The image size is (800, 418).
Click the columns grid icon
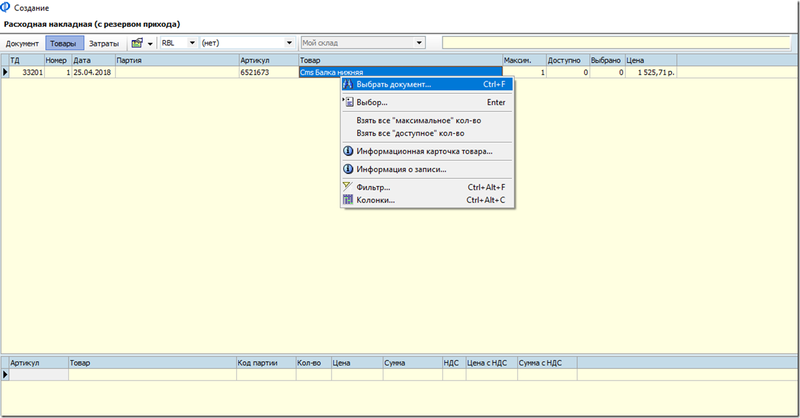pos(348,200)
